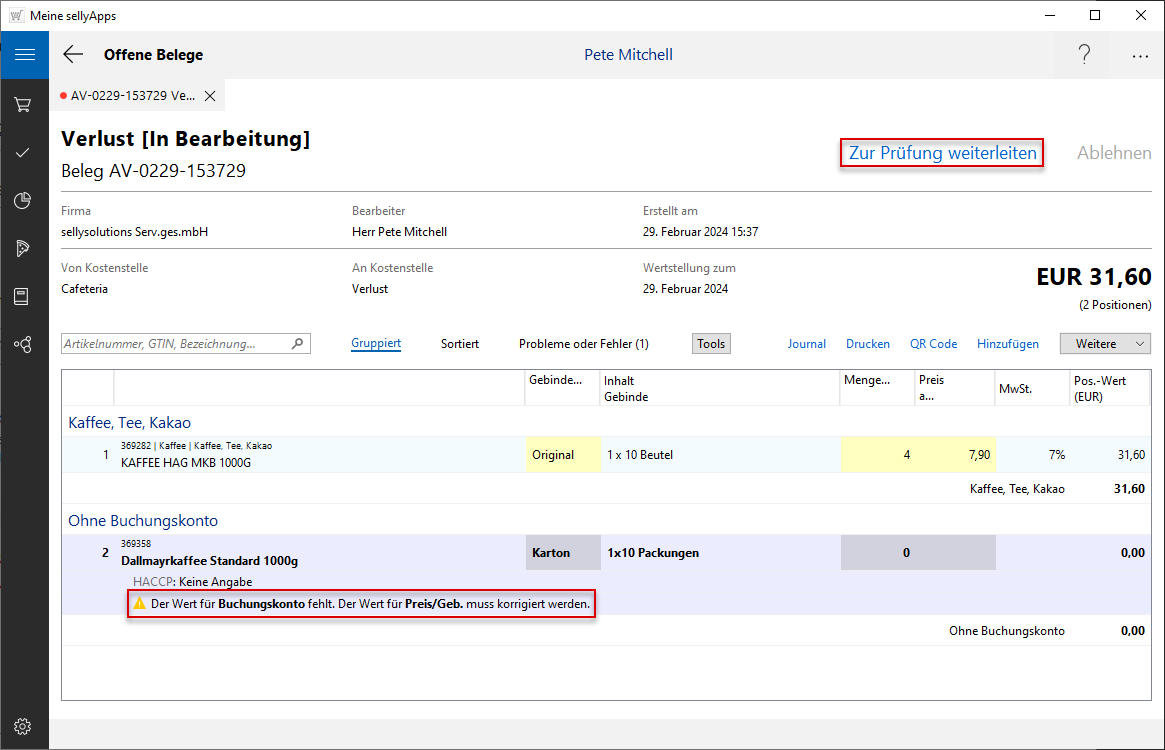Open the pie chart reports icon

pyautogui.click(x=23, y=201)
